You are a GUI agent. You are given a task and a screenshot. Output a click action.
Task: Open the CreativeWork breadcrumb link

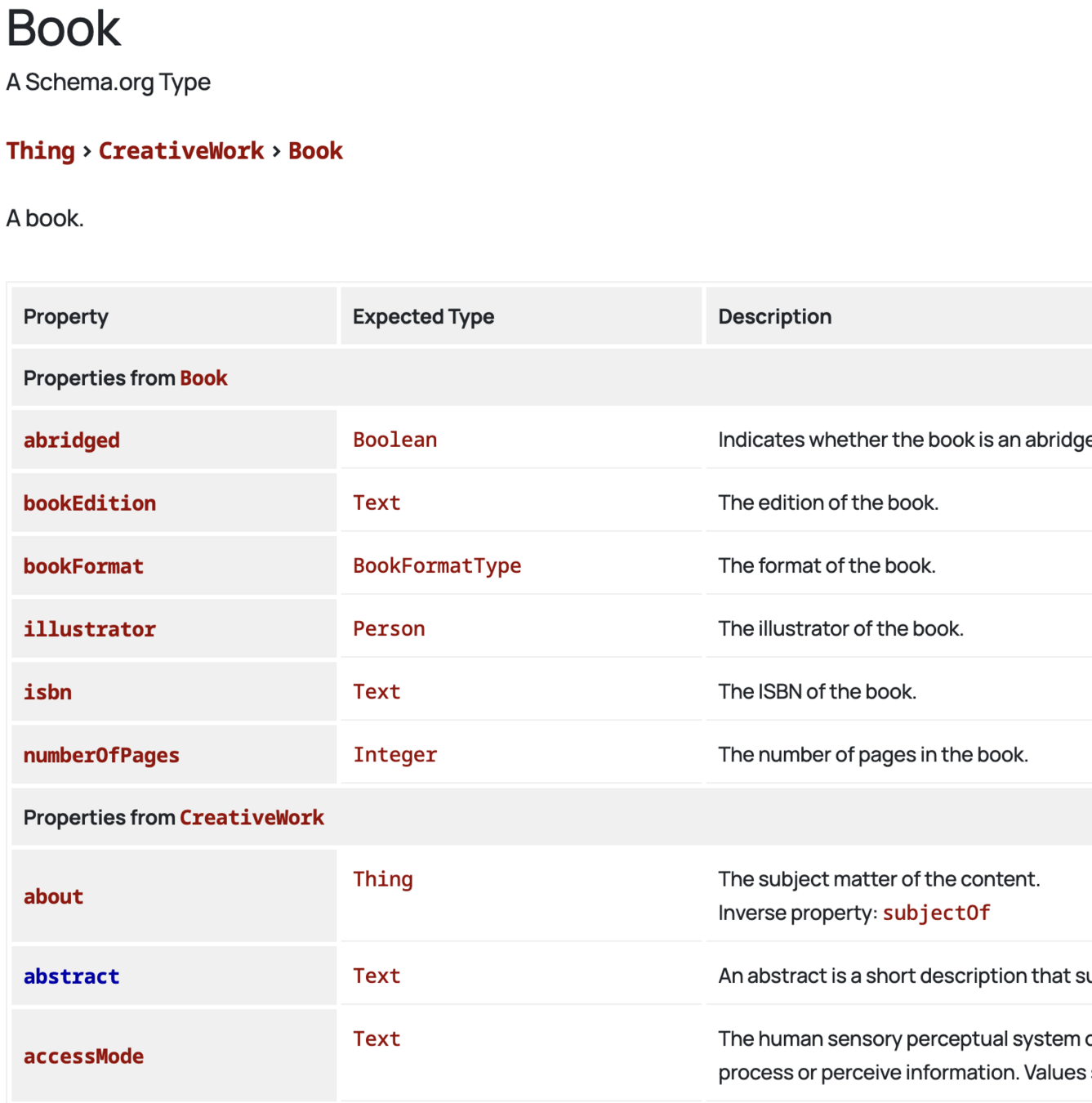click(x=181, y=151)
